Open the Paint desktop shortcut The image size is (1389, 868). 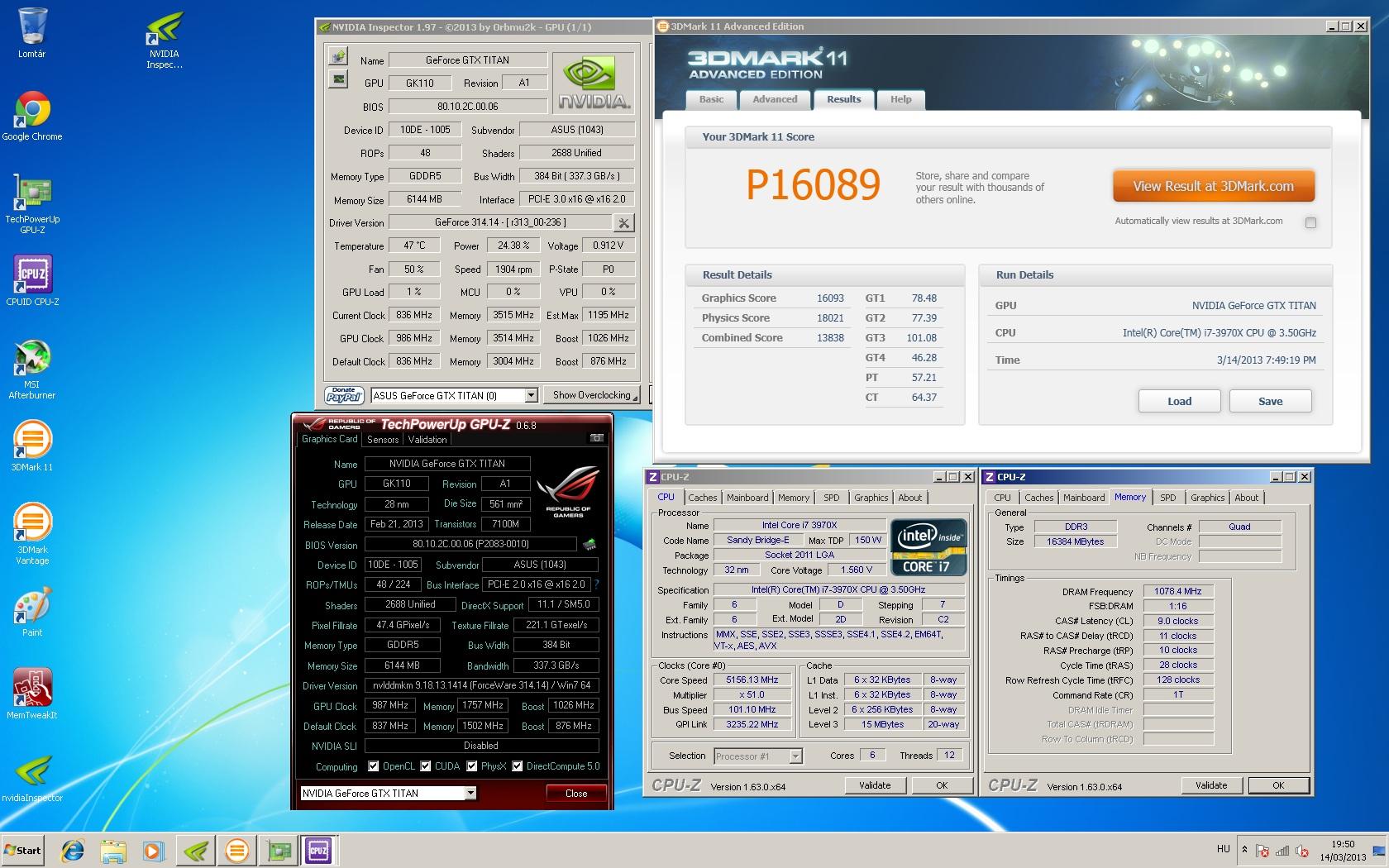pyautogui.click(x=32, y=612)
